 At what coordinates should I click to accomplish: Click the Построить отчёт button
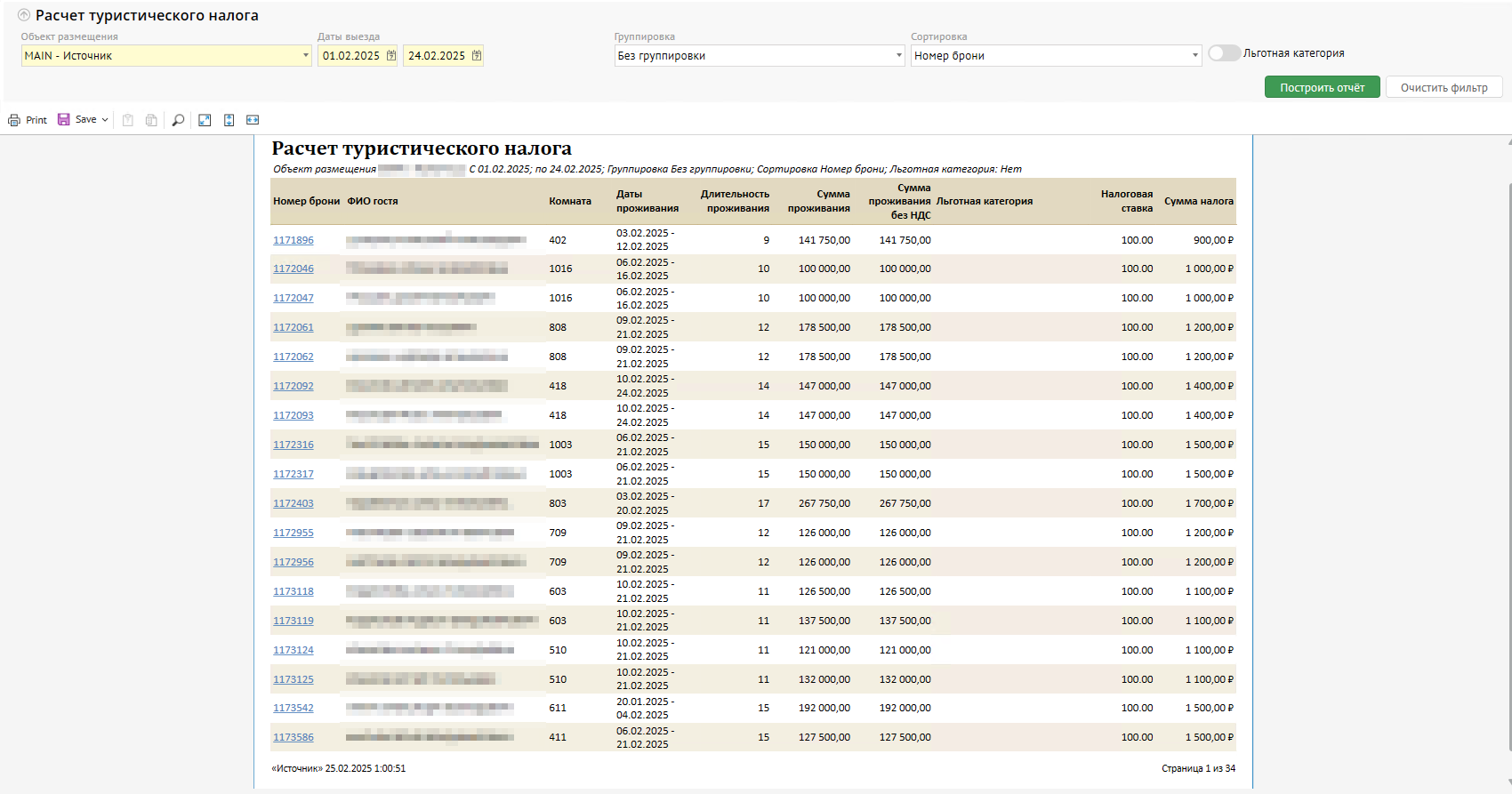click(x=1322, y=87)
